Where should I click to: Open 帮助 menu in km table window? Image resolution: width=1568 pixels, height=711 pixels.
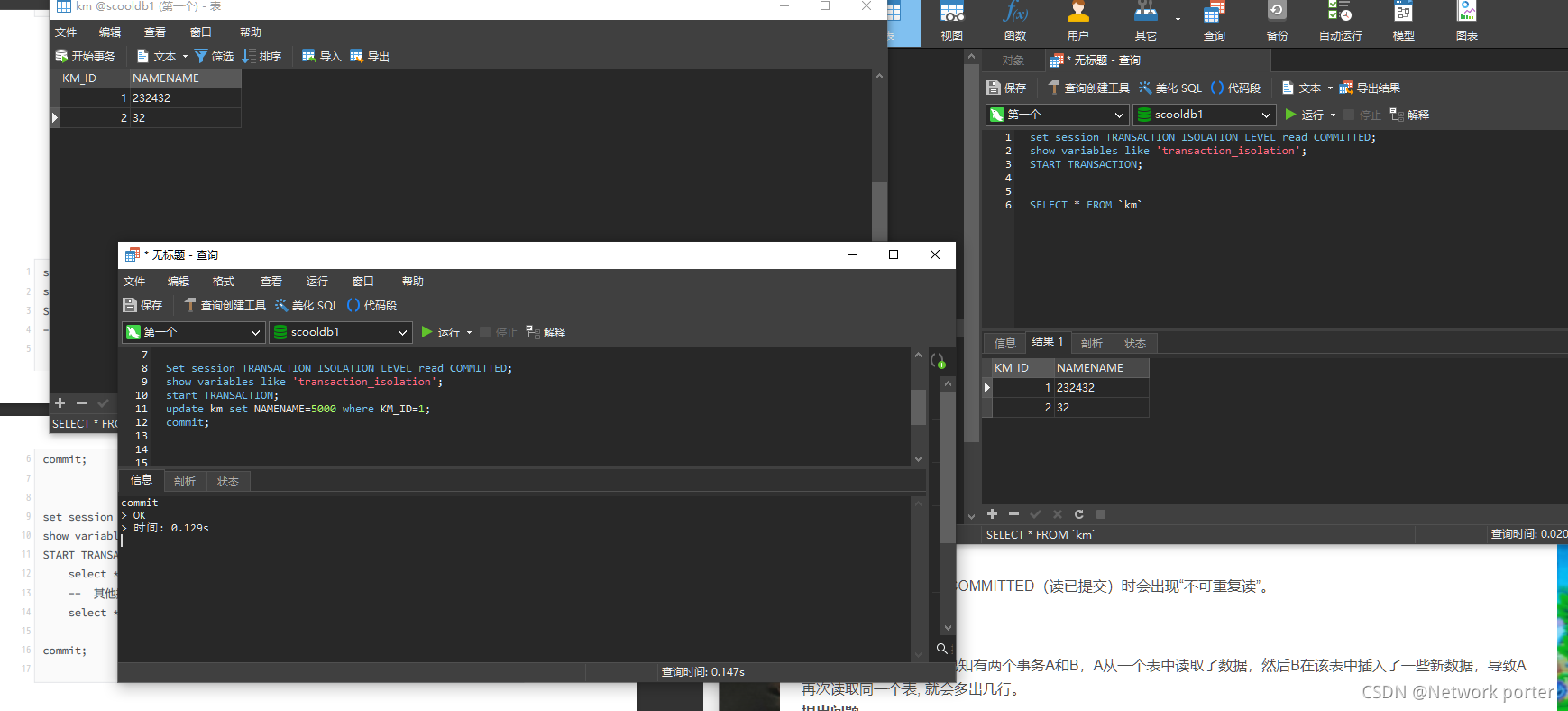click(x=251, y=32)
